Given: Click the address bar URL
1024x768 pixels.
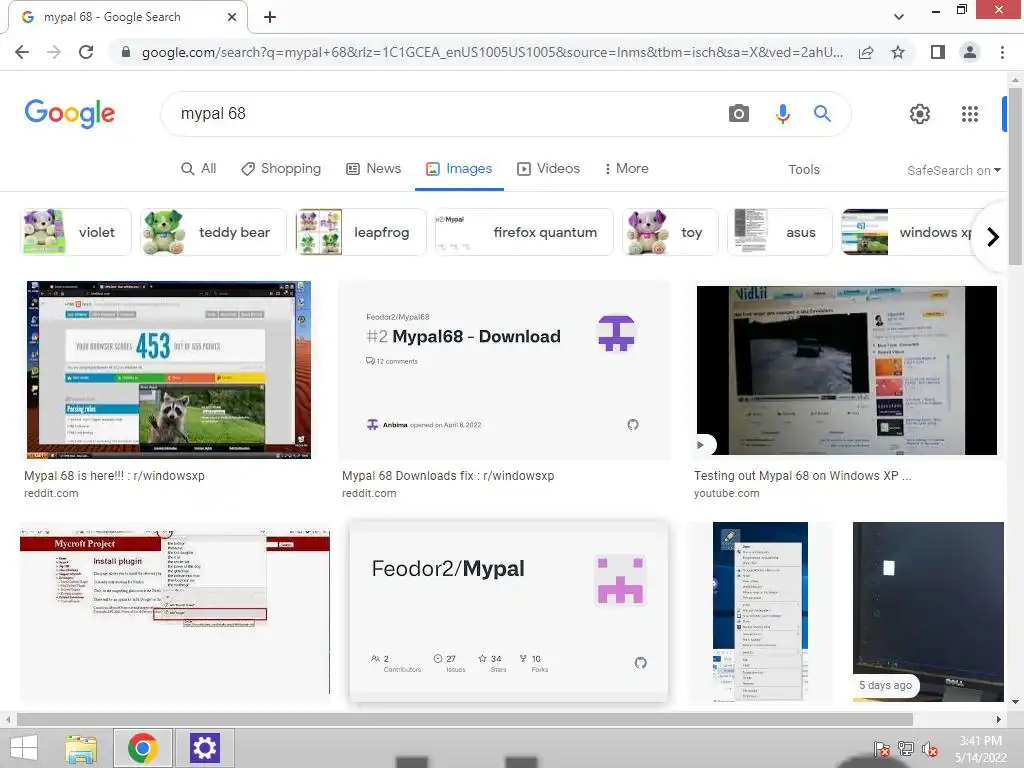Looking at the screenshot, I should (491, 52).
